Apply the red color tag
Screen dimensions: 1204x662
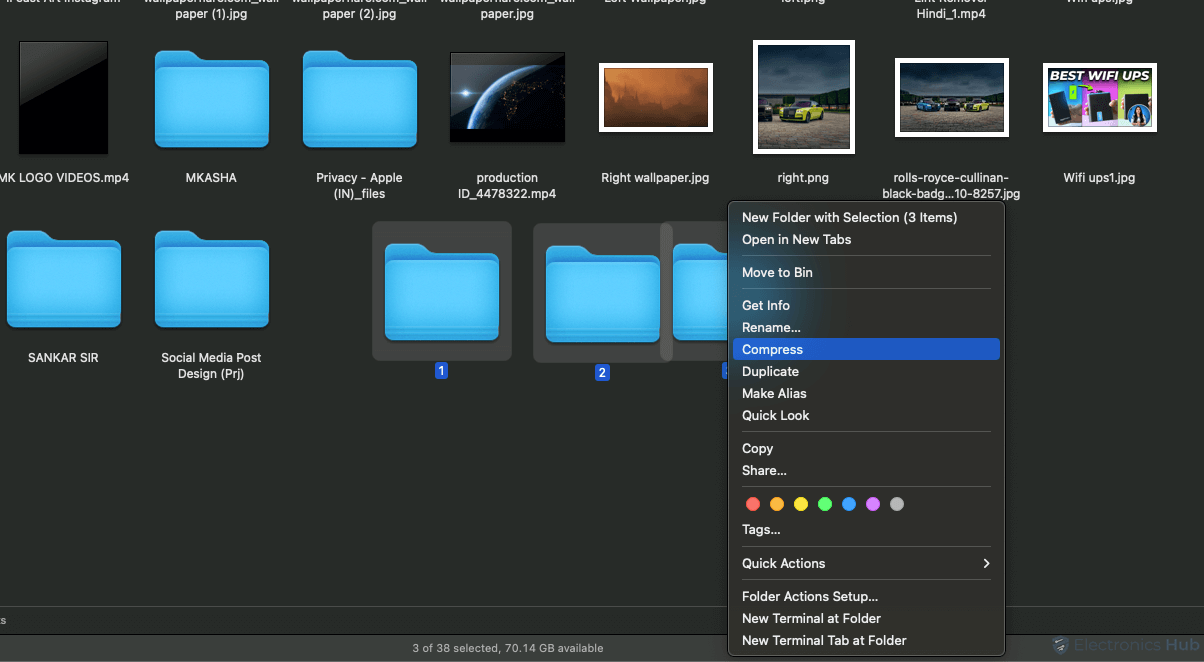tap(753, 504)
